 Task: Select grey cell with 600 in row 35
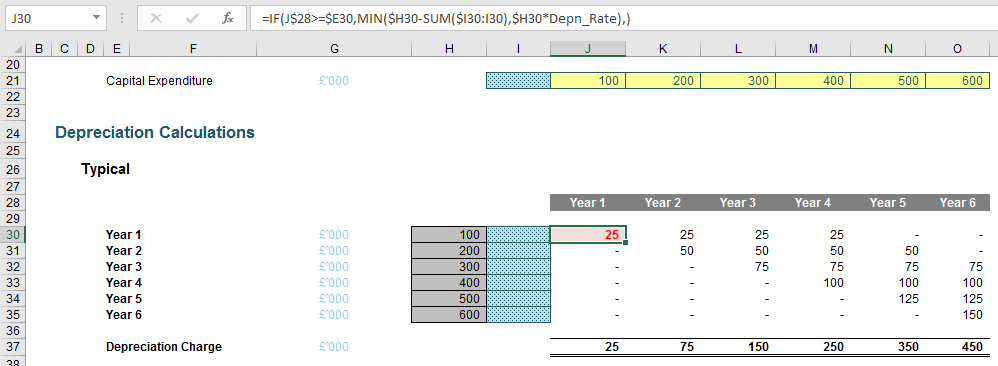tap(449, 314)
